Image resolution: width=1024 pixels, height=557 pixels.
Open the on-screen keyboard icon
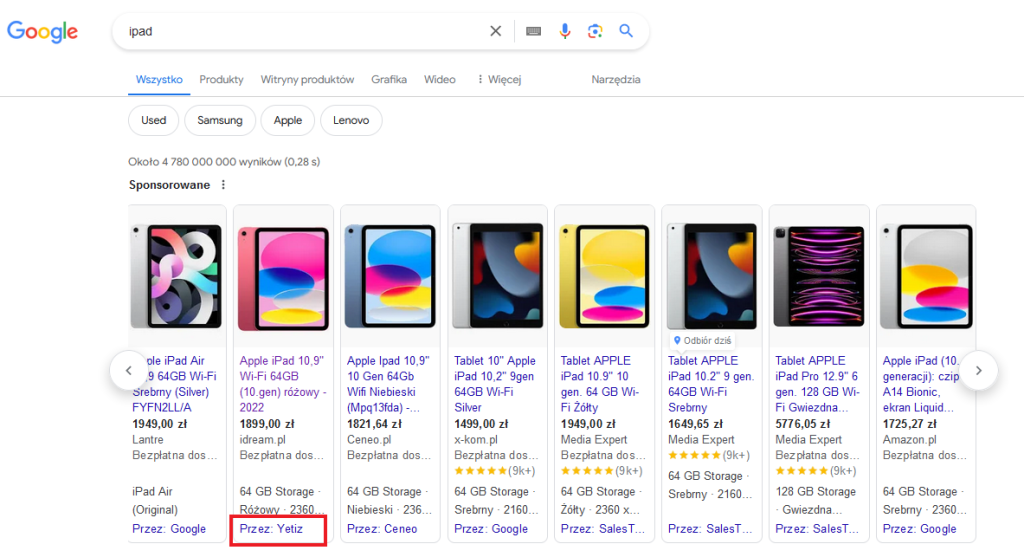tap(534, 31)
